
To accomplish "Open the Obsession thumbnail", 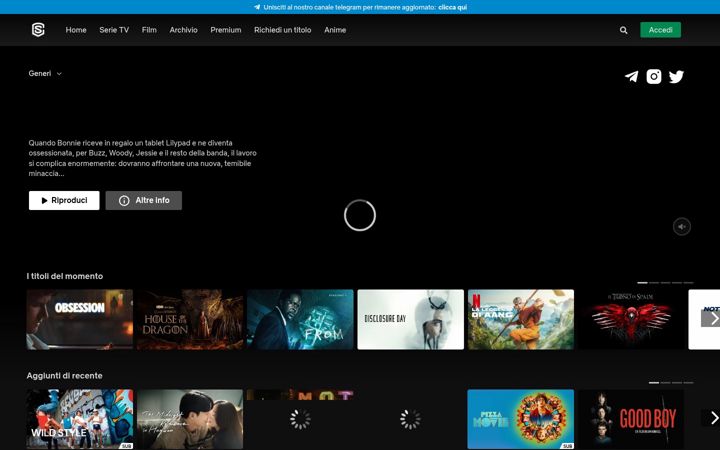I will 79,319.
